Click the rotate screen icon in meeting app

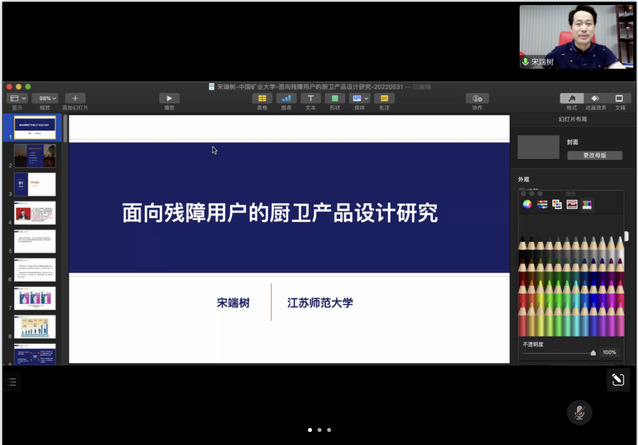click(618, 380)
